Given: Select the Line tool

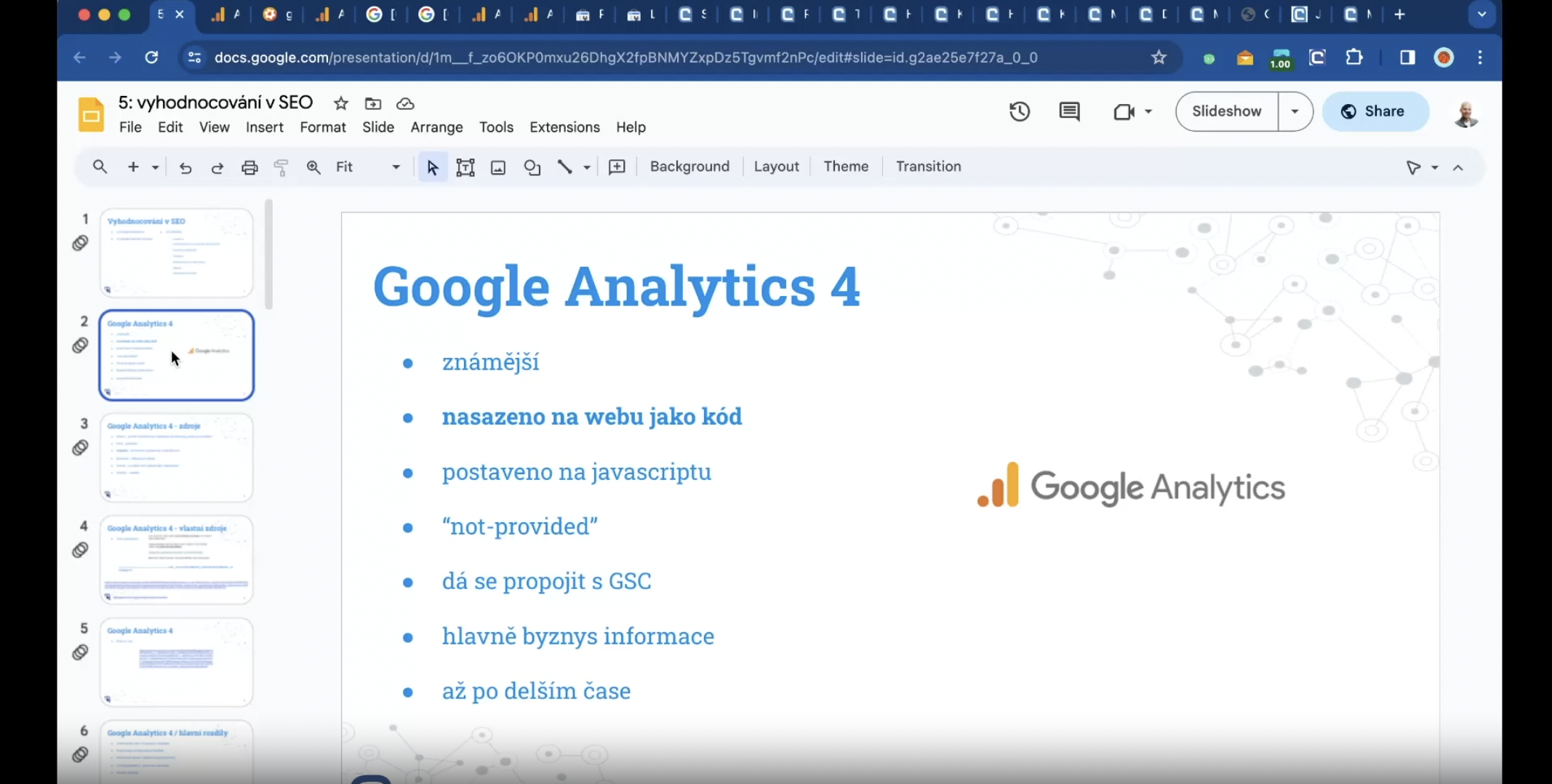Looking at the screenshot, I should click(x=565, y=167).
